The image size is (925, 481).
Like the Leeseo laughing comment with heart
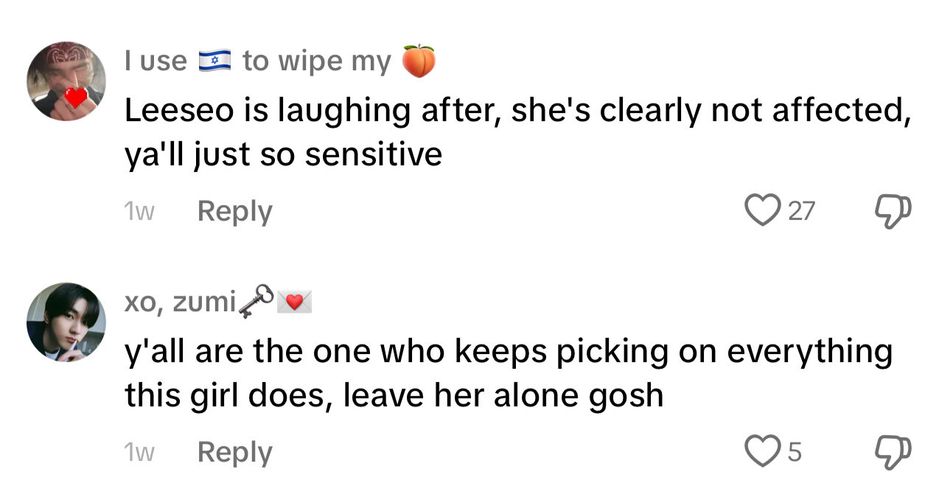coord(763,210)
